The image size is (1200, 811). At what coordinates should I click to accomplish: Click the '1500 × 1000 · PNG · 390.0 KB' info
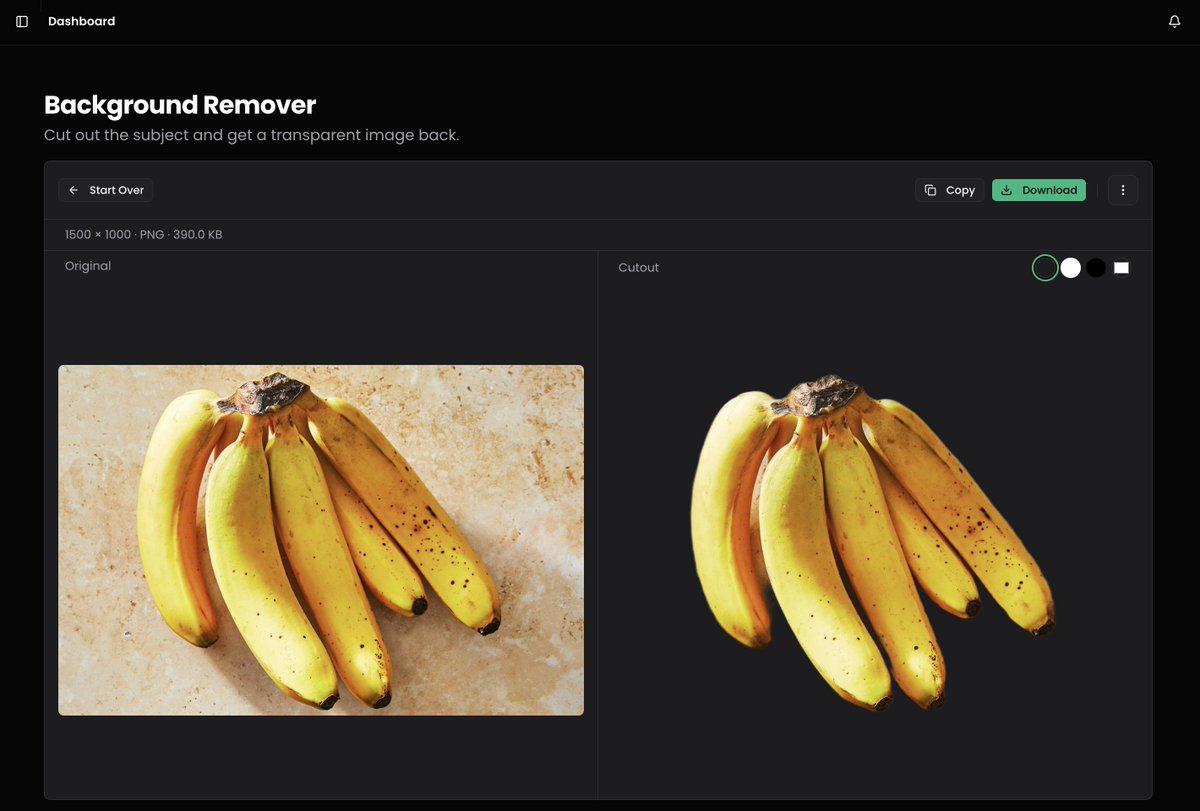(144, 235)
